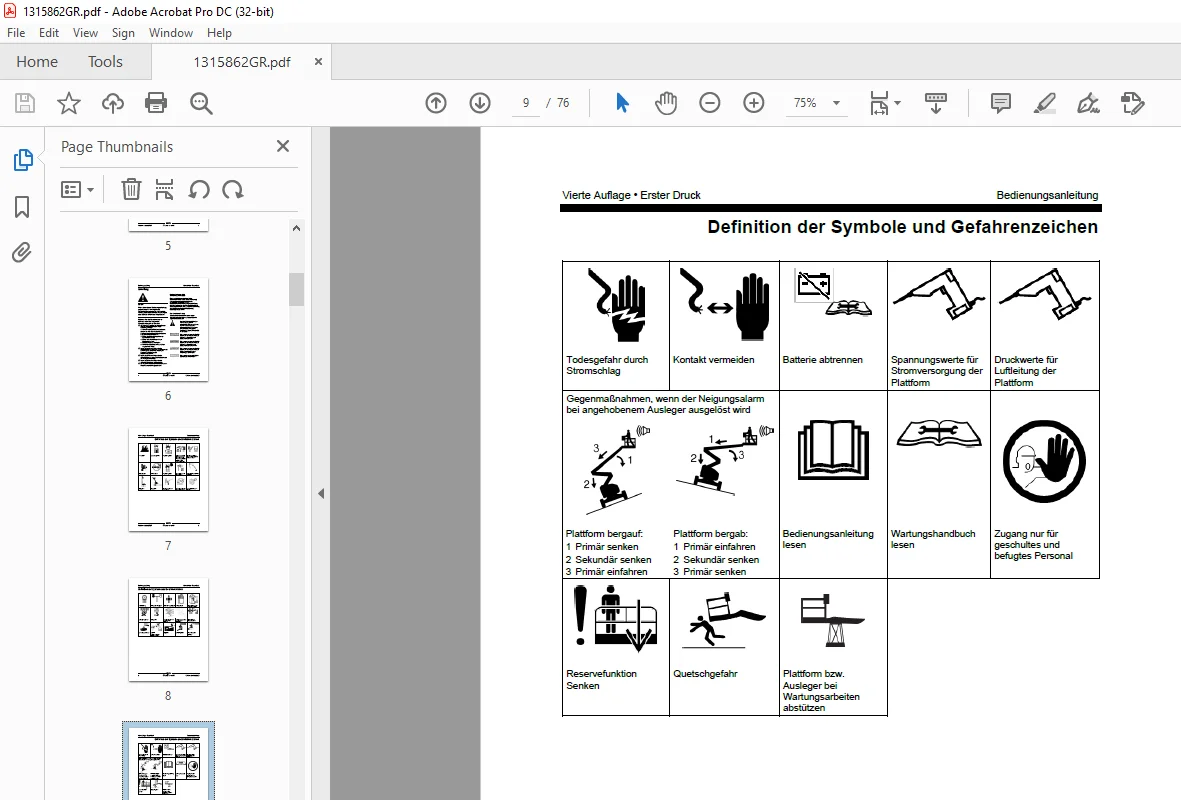Expand thumbnail options dropdown menu
The image size is (1181, 800).
[78, 189]
